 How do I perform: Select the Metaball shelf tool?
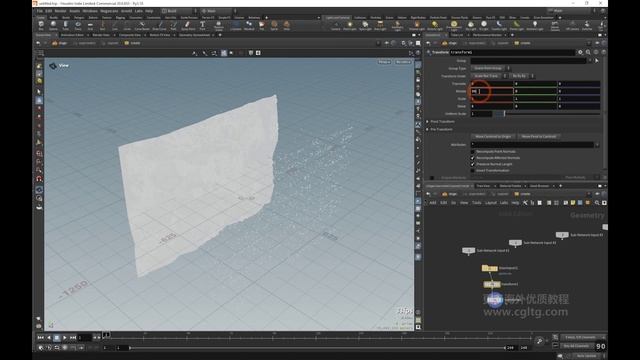[x=249, y=25]
